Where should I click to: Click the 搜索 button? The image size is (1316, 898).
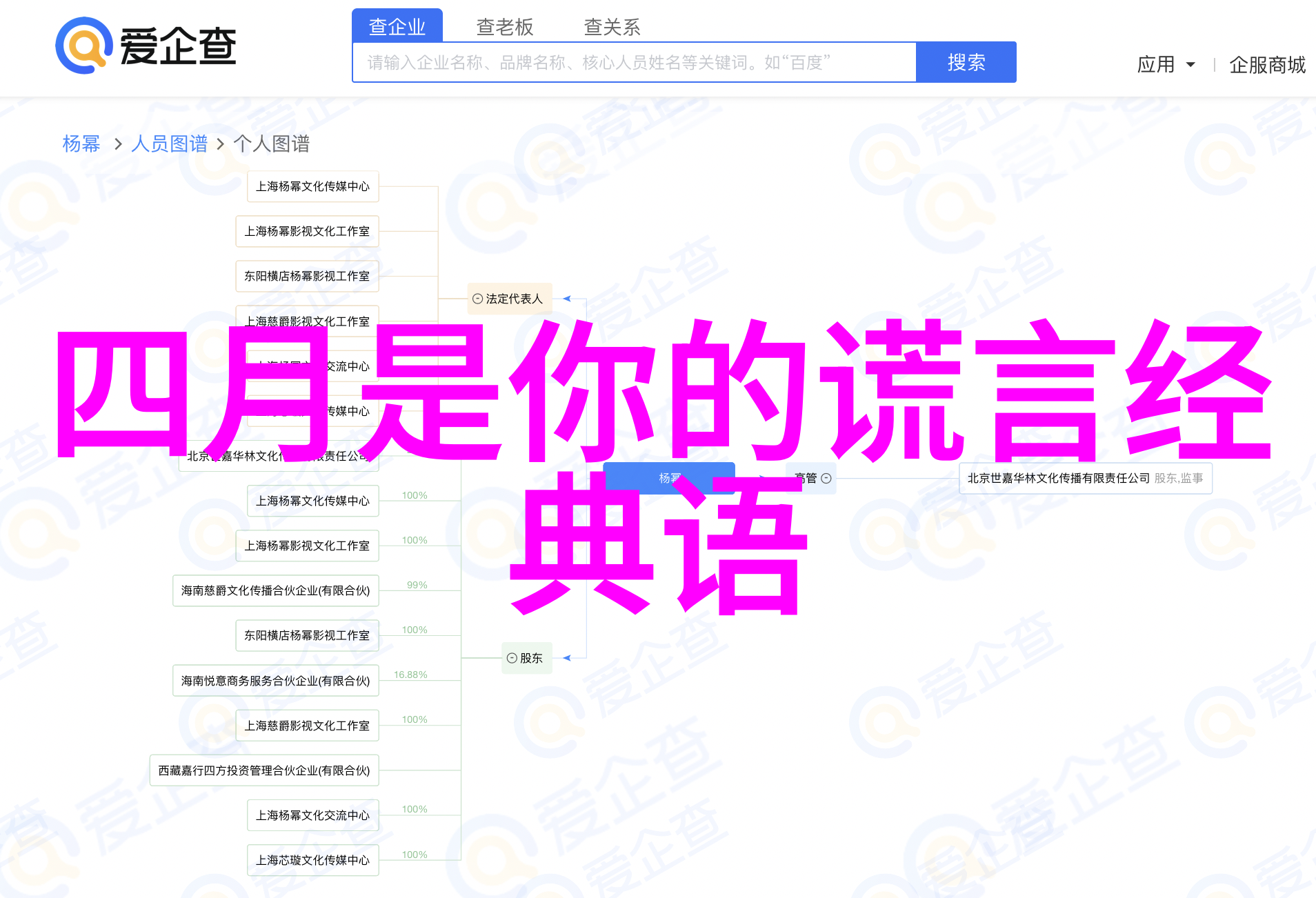click(x=966, y=63)
